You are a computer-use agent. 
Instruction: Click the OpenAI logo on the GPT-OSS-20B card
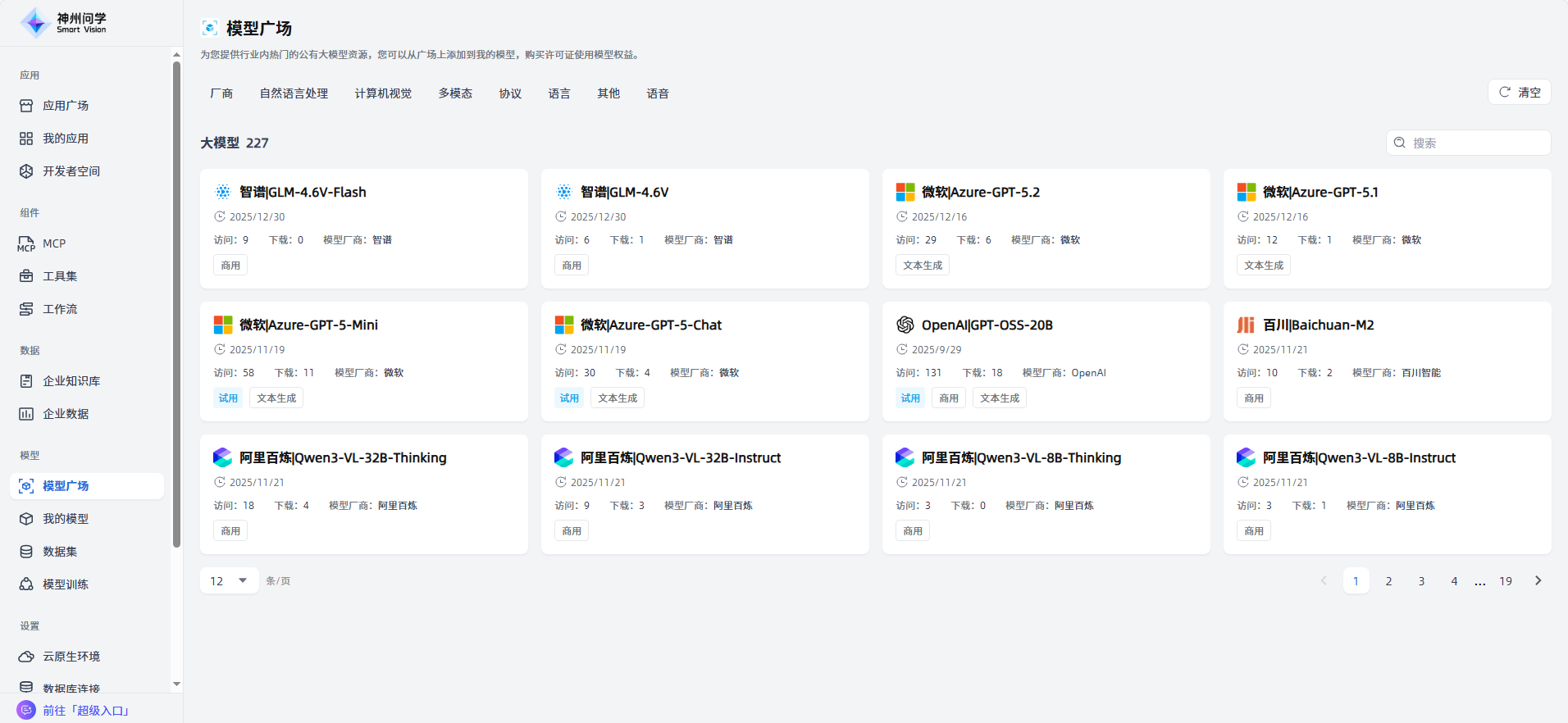(x=905, y=325)
